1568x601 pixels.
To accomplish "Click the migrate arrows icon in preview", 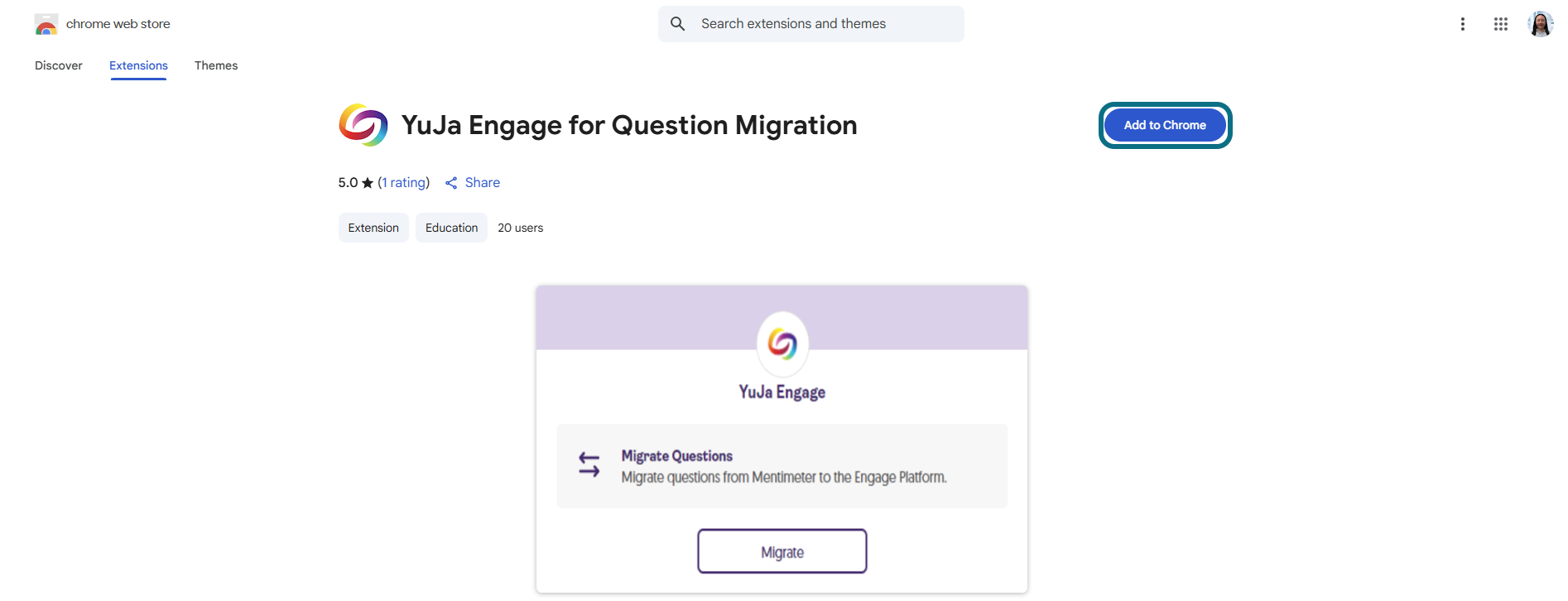I will click(x=589, y=464).
